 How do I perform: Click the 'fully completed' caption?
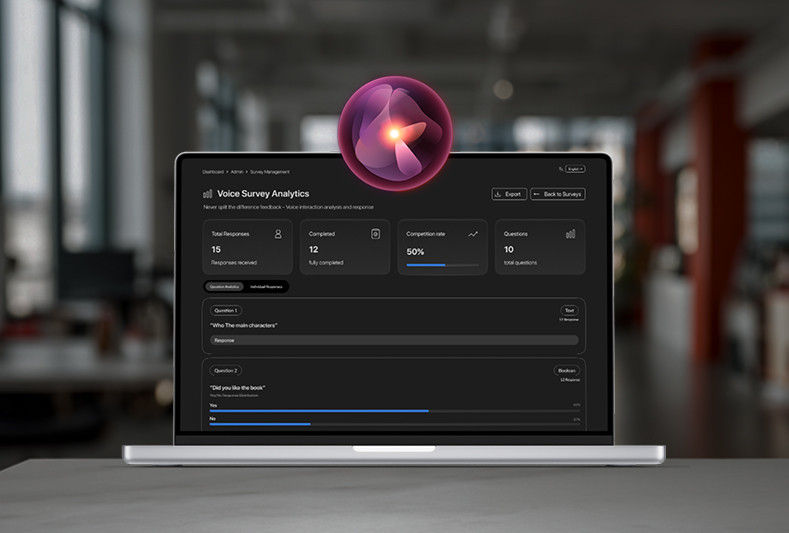click(326, 263)
